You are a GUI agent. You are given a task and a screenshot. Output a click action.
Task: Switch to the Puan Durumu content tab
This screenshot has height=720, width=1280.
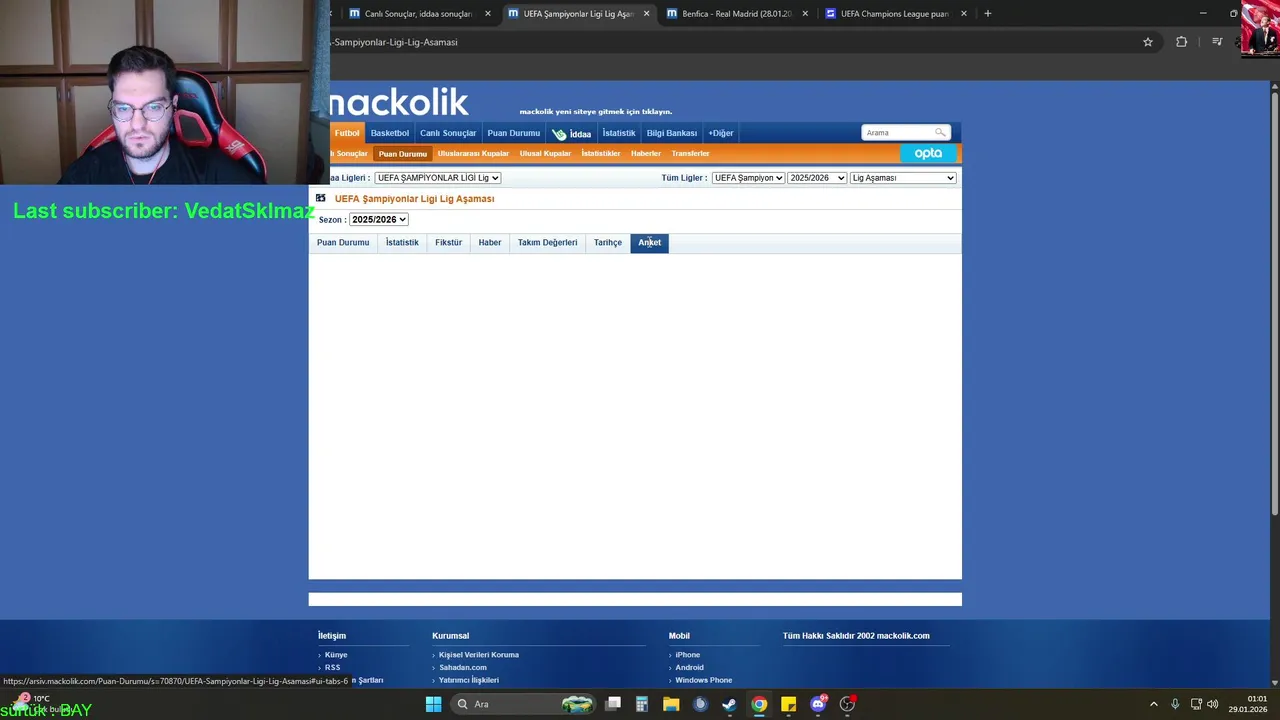pos(343,243)
